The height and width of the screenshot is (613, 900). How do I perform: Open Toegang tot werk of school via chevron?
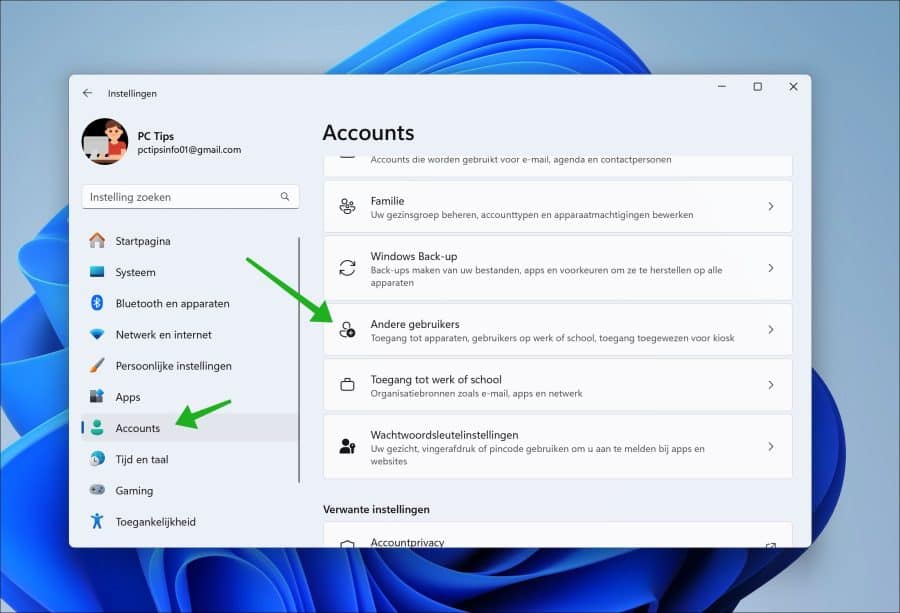[x=770, y=385]
